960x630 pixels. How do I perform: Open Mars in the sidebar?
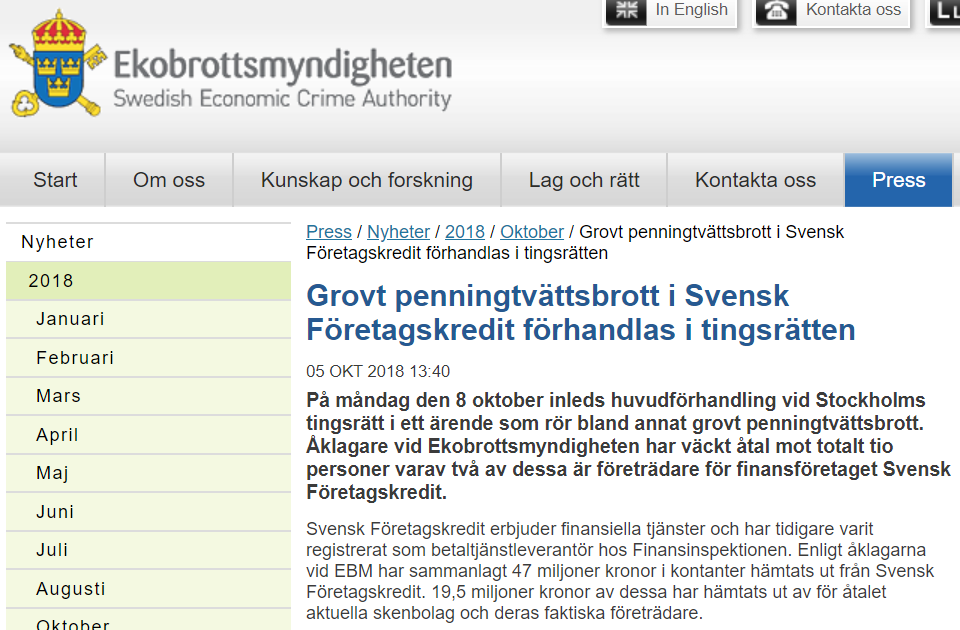(148, 396)
